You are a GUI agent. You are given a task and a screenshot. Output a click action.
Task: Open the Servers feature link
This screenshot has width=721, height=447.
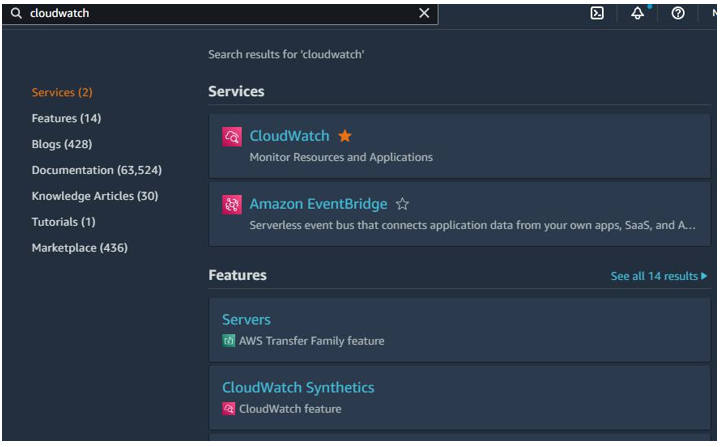point(246,320)
